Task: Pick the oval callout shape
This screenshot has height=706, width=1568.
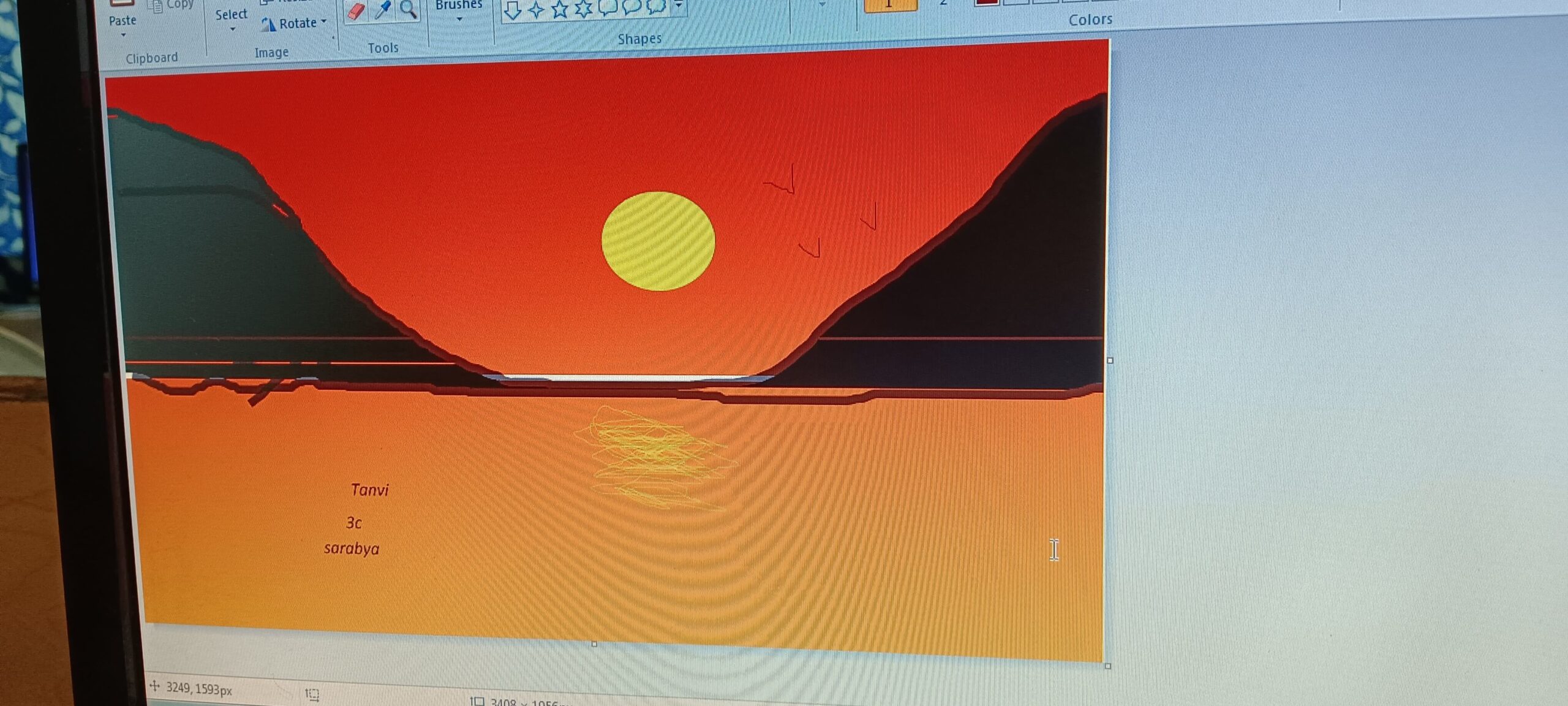Action: [x=631, y=7]
